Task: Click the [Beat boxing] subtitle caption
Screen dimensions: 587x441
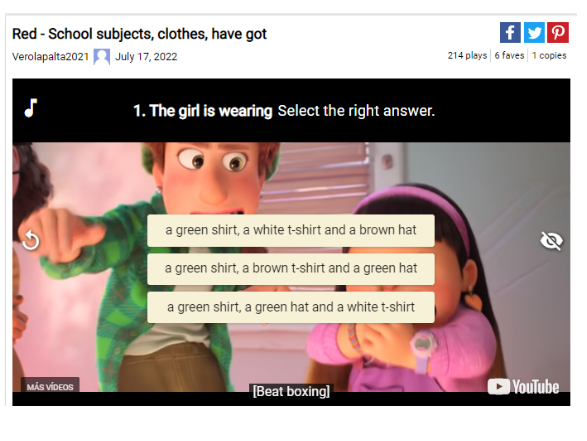Action: (291, 391)
